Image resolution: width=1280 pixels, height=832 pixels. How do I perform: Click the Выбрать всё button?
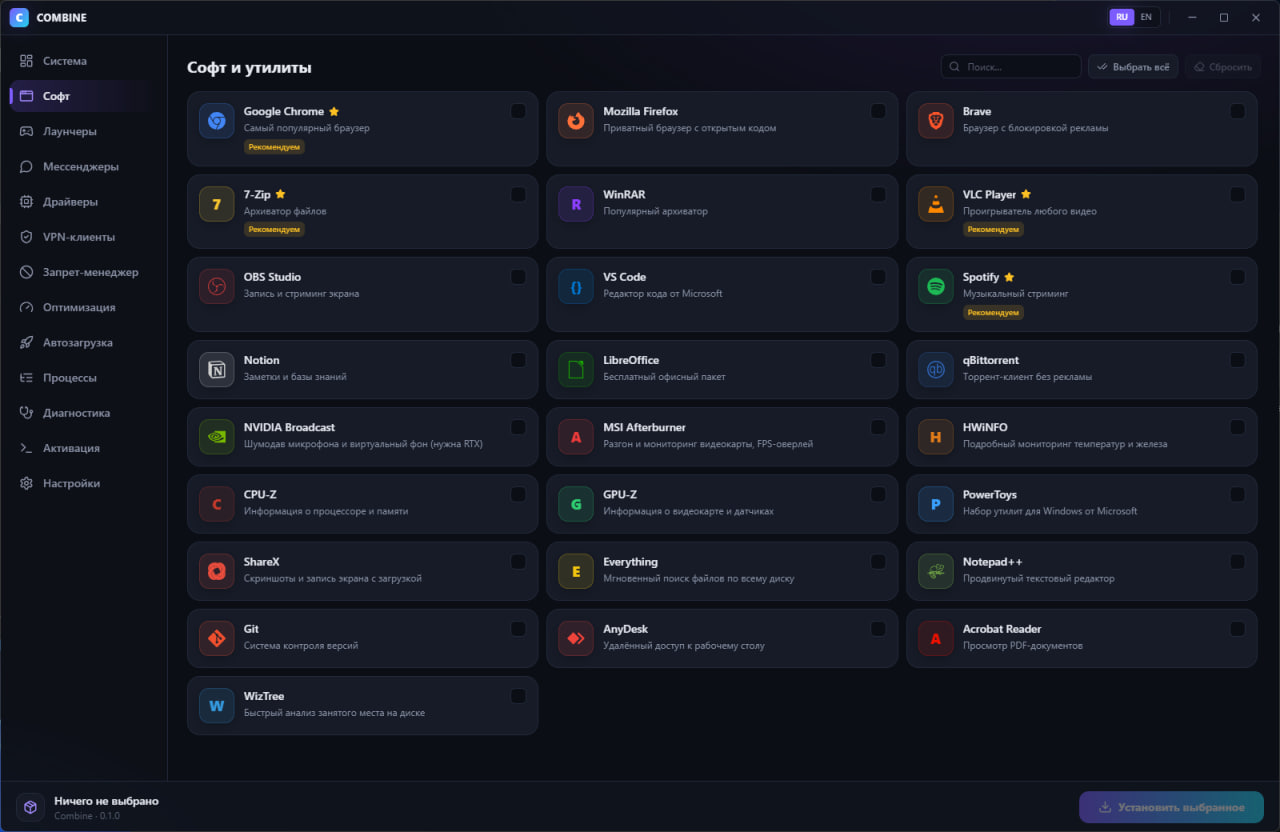point(1133,67)
